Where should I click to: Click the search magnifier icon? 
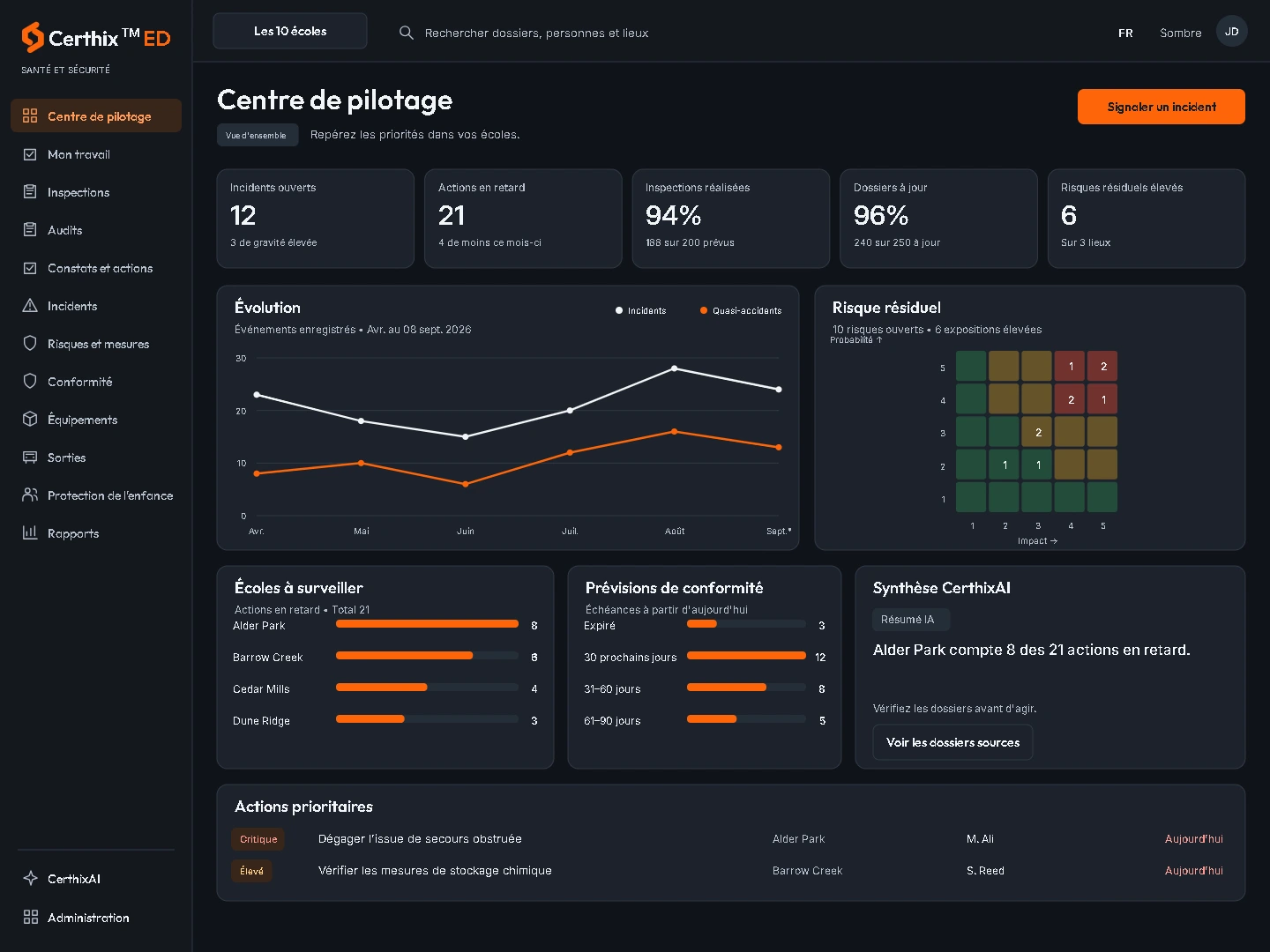coord(407,33)
